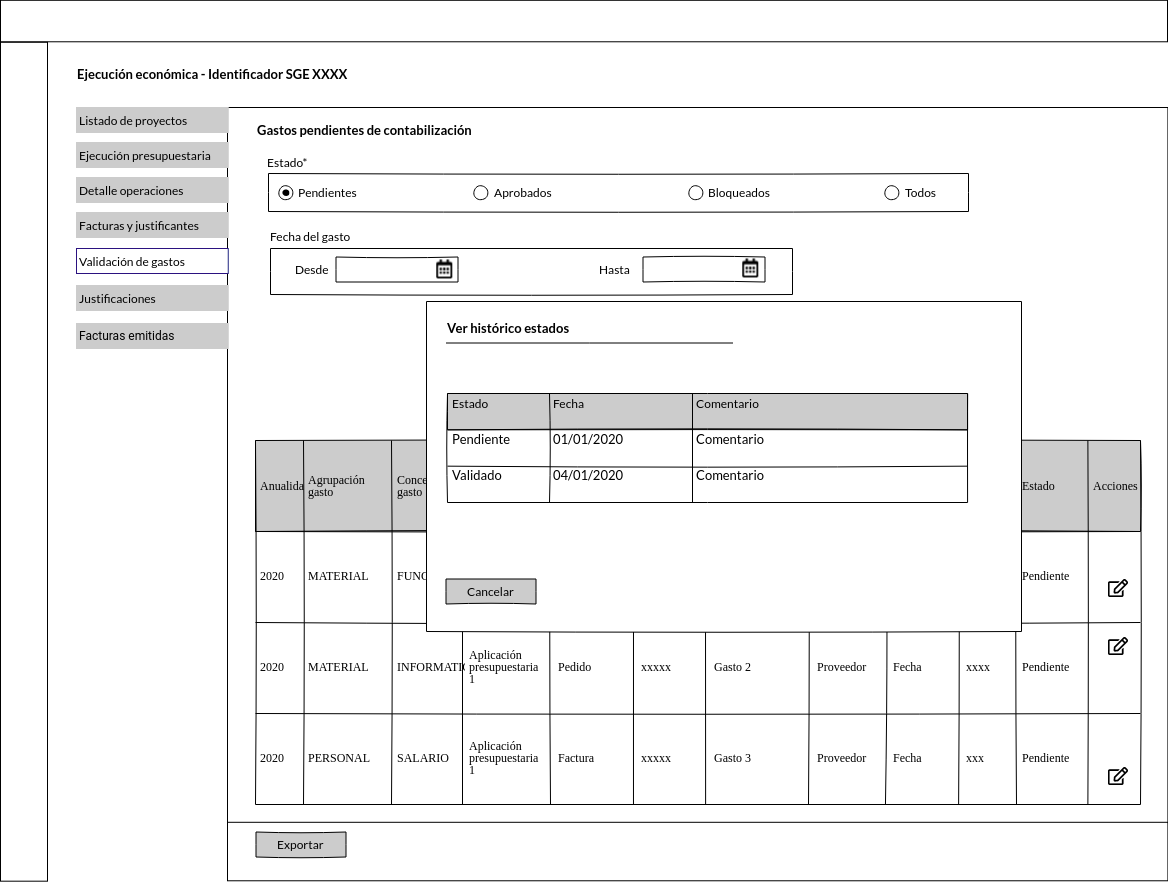The height and width of the screenshot is (882, 1168).
Task: Select Validación de gastos sidebar item
Action: click(x=152, y=262)
